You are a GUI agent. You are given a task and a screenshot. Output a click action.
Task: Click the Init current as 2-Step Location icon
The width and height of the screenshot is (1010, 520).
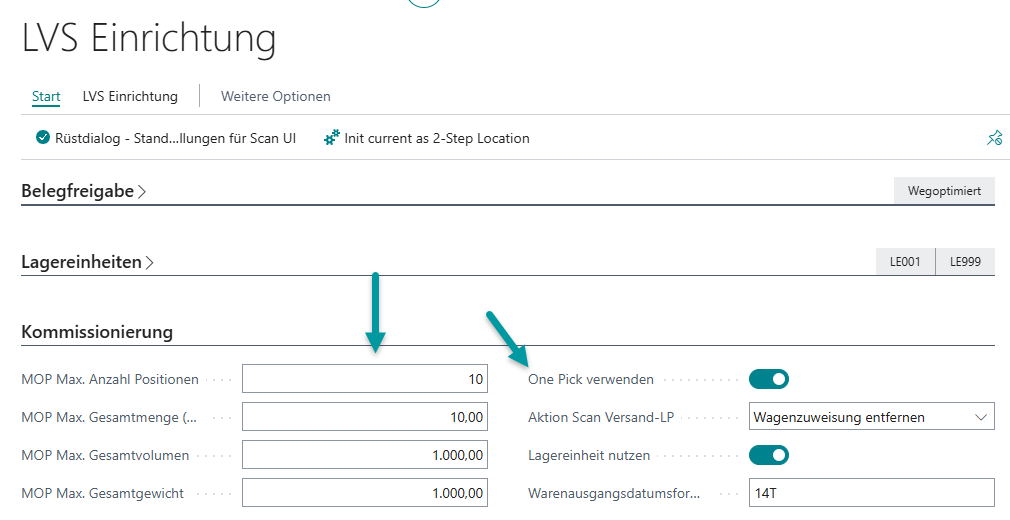[x=332, y=138]
